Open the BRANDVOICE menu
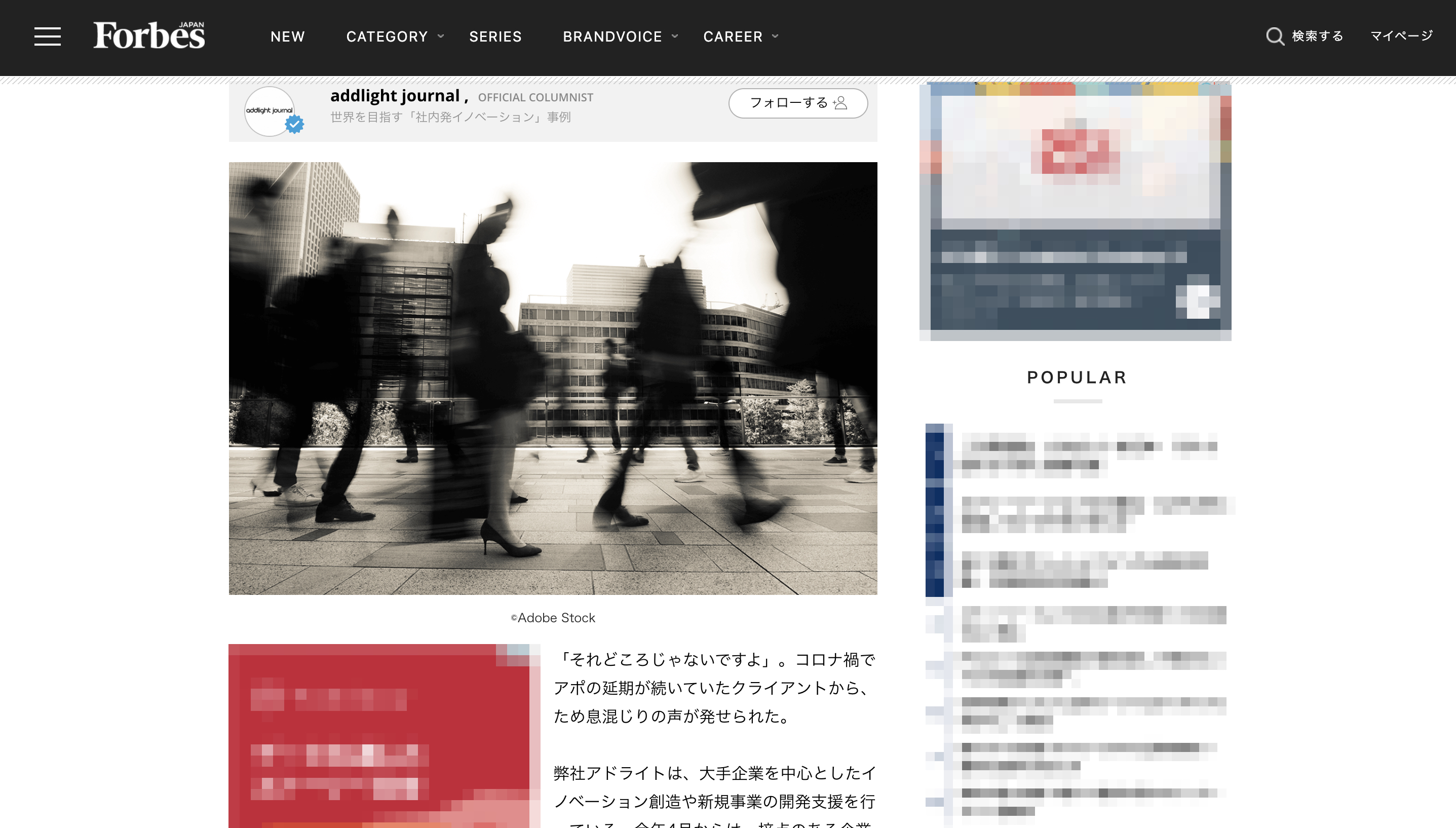 coord(612,36)
